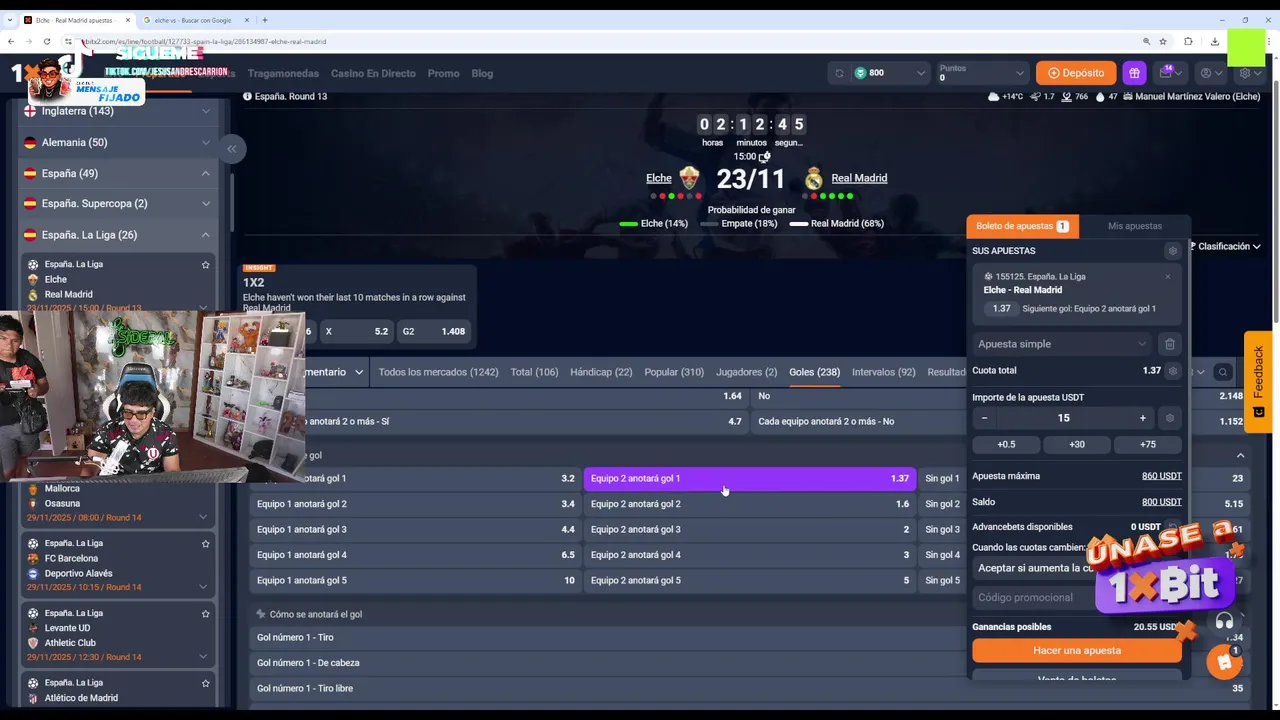Star the Atlético de Madrid match
Viewport: 1280px width, 720px height.
coord(206,683)
